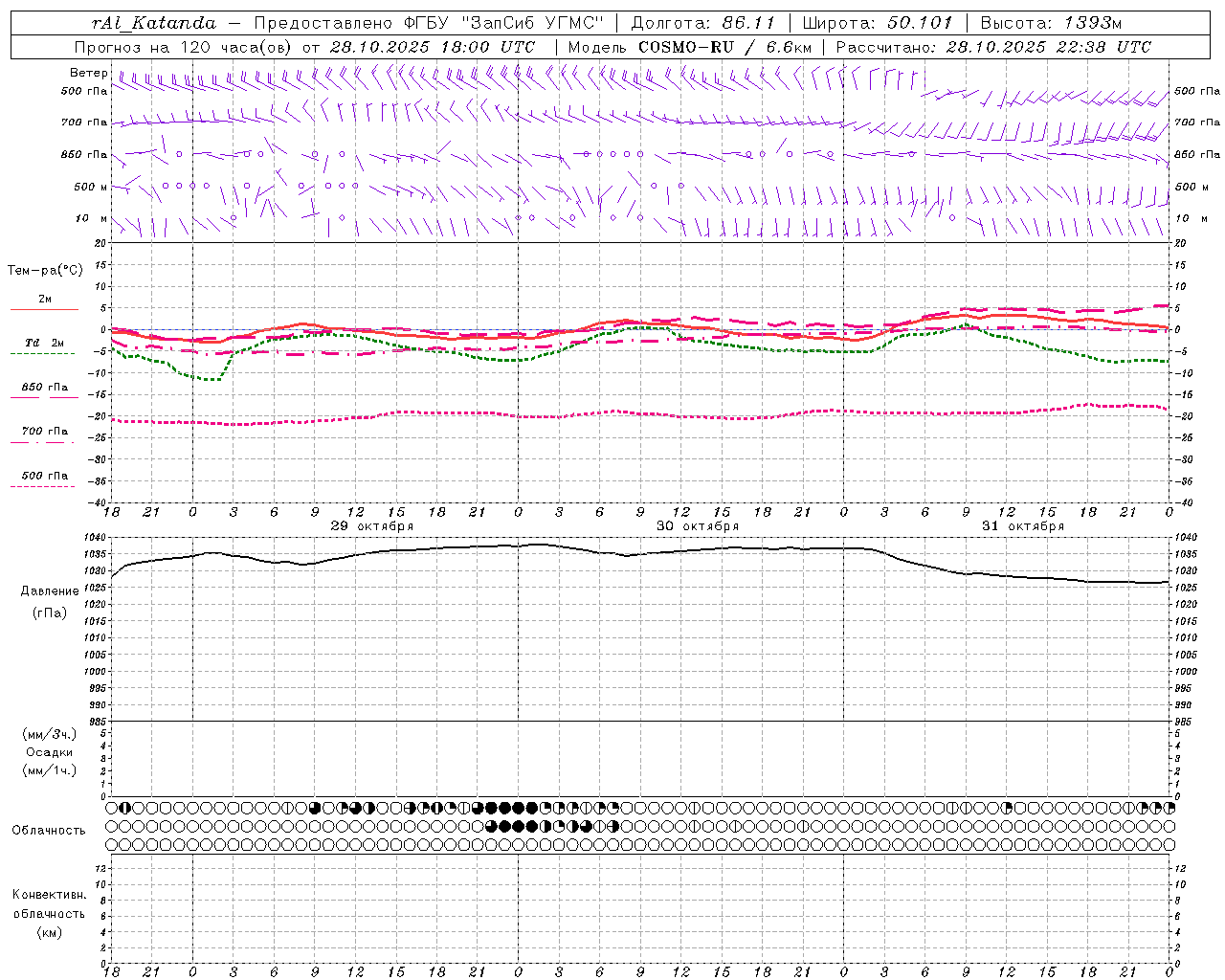Click the Конвективн. convective cloud label
The height and width of the screenshot is (980, 1225).
pyautogui.click(x=49, y=895)
